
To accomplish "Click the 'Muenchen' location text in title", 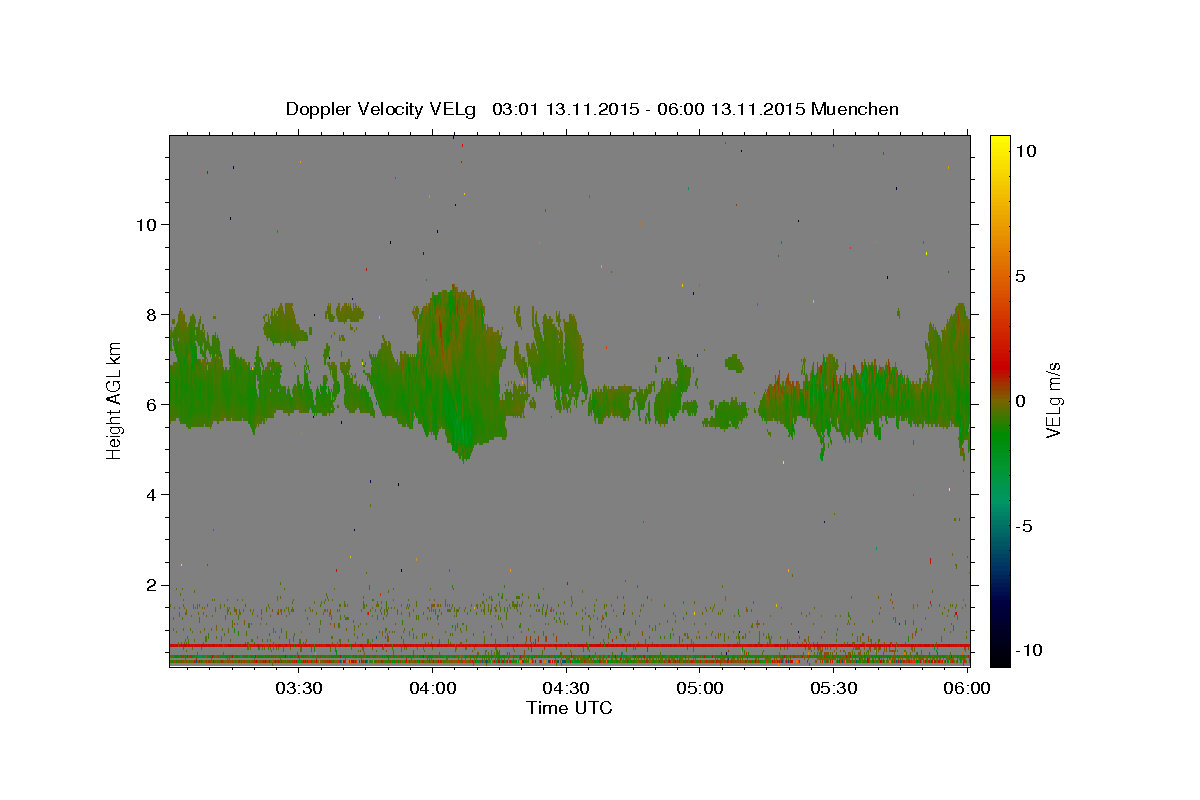I will (855, 109).
